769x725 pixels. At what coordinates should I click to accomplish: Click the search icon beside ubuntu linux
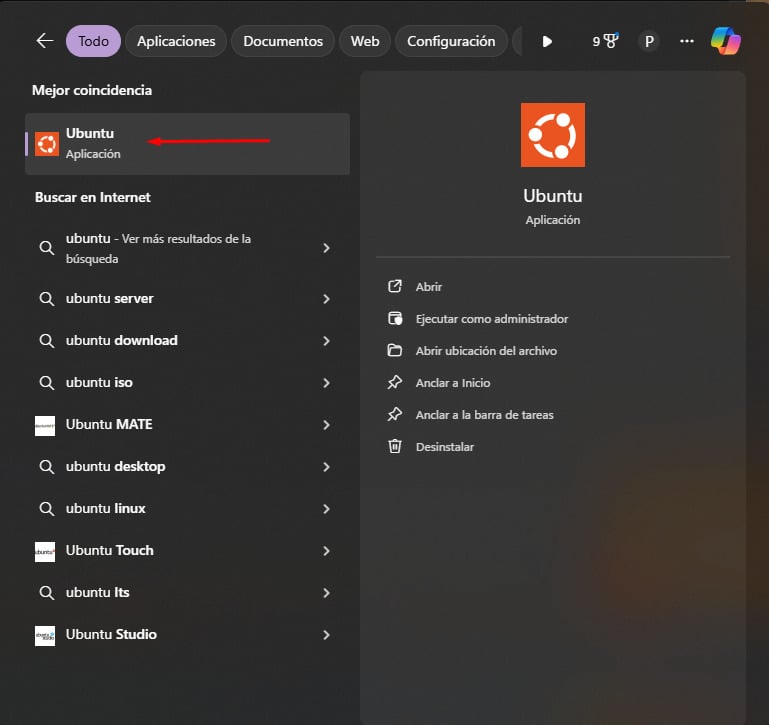(x=47, y=509)
